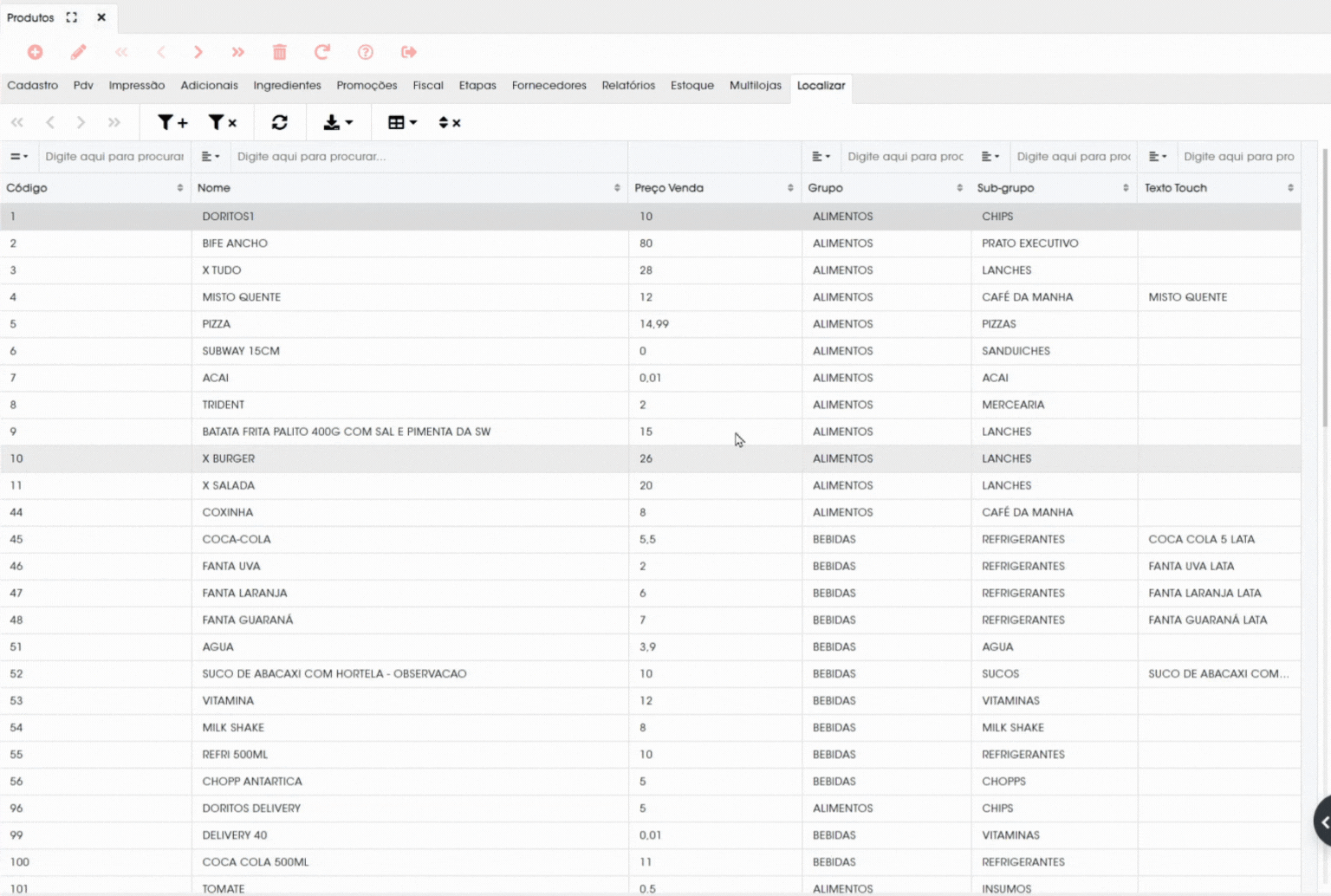1331x896 pixels.
Task: Click the trash delete product icon
Action: pyautogui.click(x=279, y=52)
